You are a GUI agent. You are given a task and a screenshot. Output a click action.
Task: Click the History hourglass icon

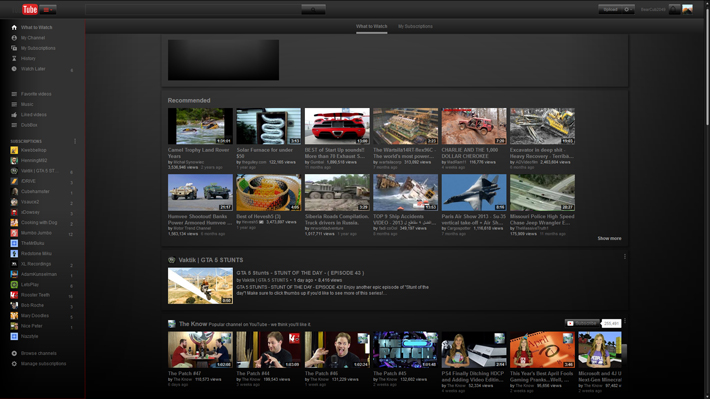click(x=14, y=58)
